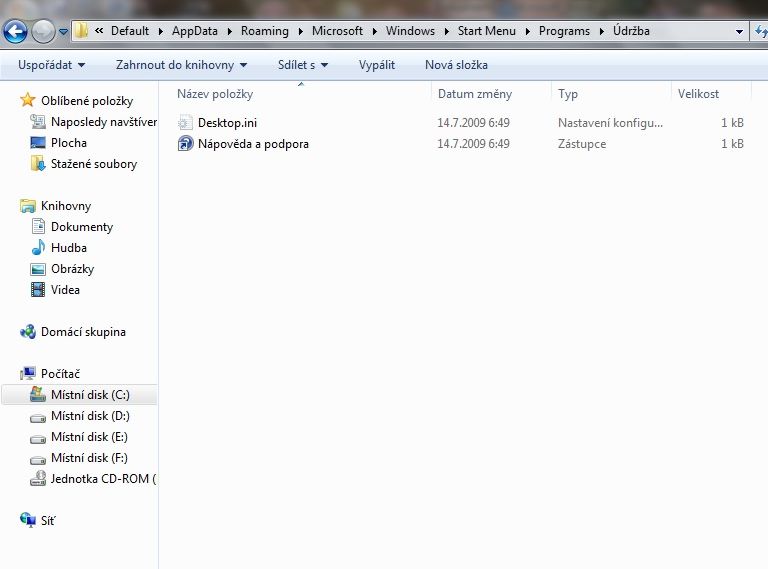Click the refresh icon beside address bar
This screenshot has width=768, height=569.
point(761,31)
